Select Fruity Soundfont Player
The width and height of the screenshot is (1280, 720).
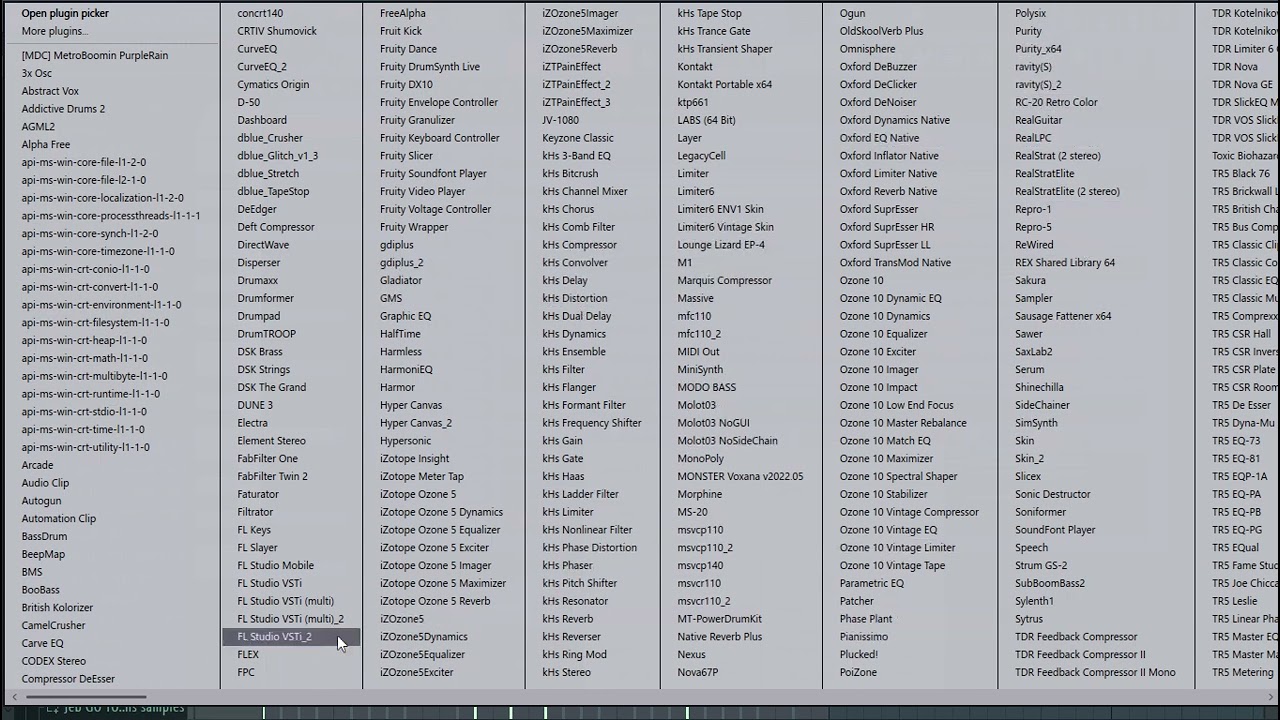tap(433, 174)
